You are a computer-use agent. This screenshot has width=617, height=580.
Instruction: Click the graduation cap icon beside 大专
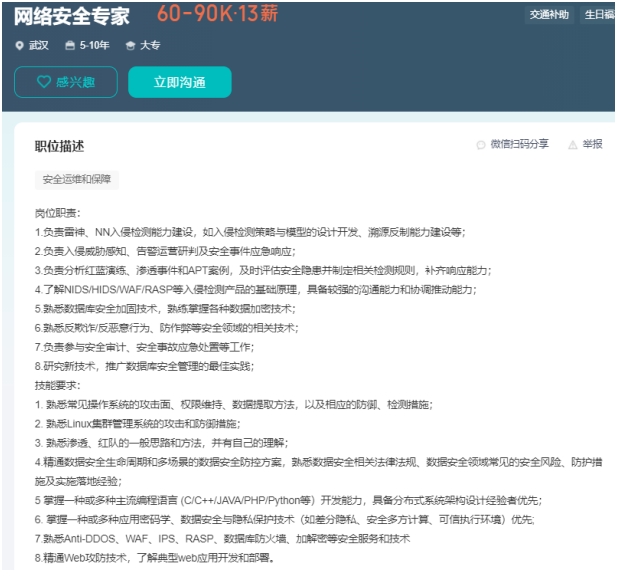[x=130, y=46]
